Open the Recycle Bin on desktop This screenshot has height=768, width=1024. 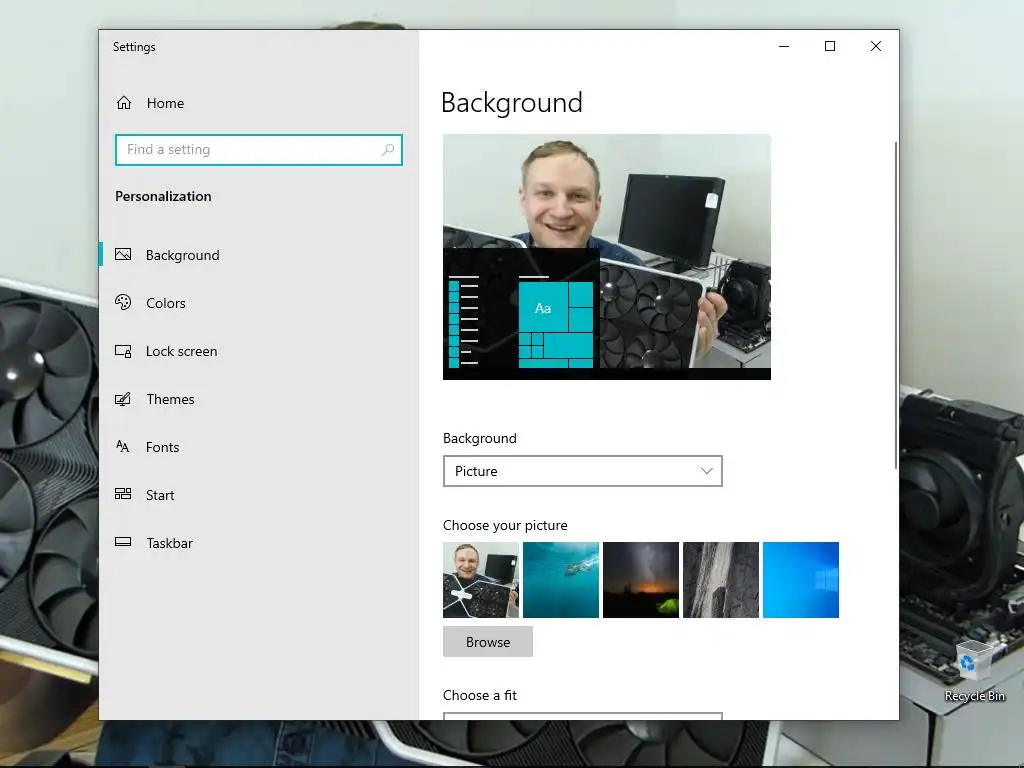click(974, 671)
